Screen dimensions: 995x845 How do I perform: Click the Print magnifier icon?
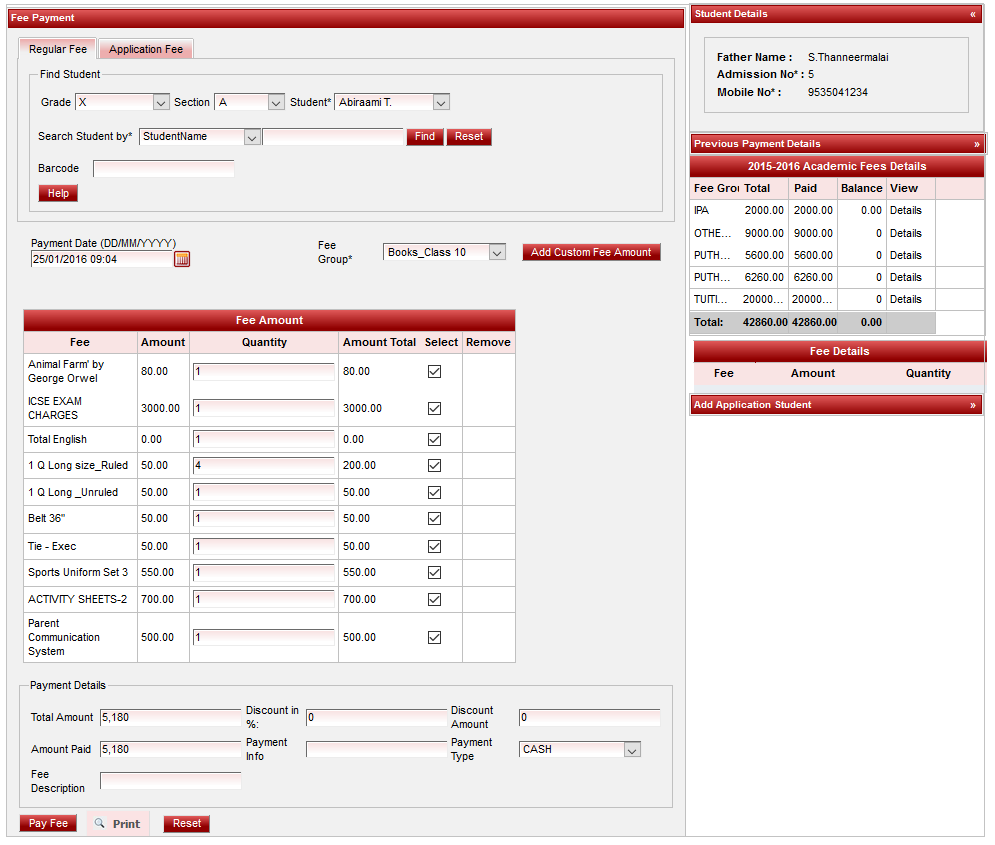click(x=99, y=824)
